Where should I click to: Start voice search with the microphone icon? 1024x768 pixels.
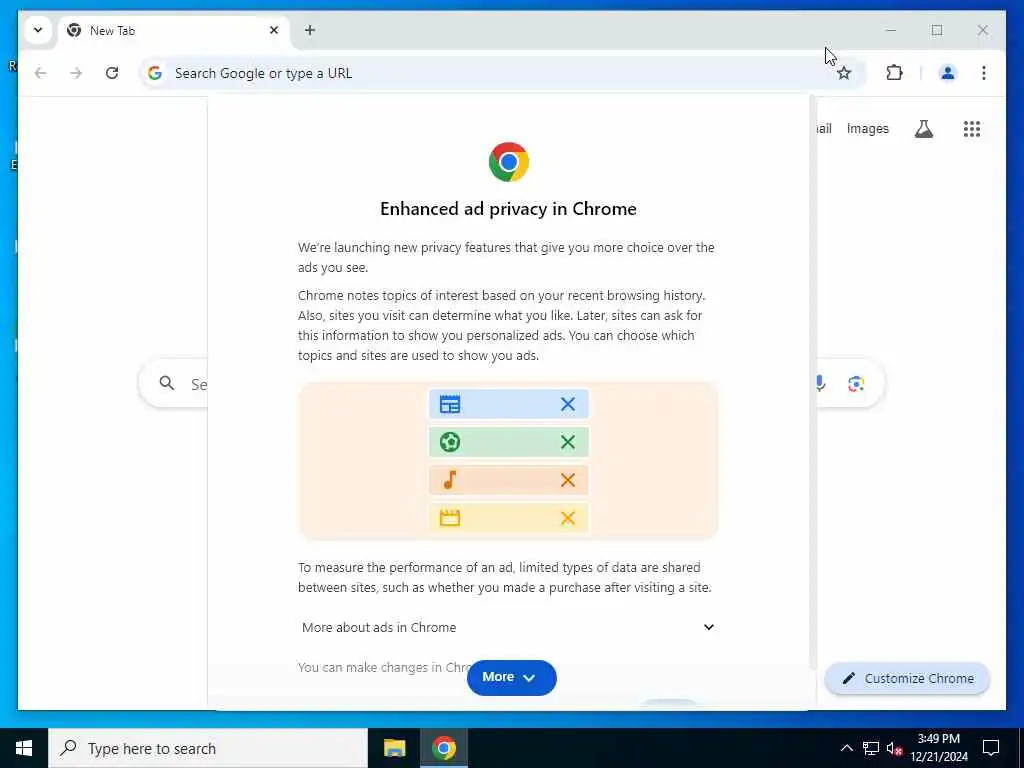820,384
